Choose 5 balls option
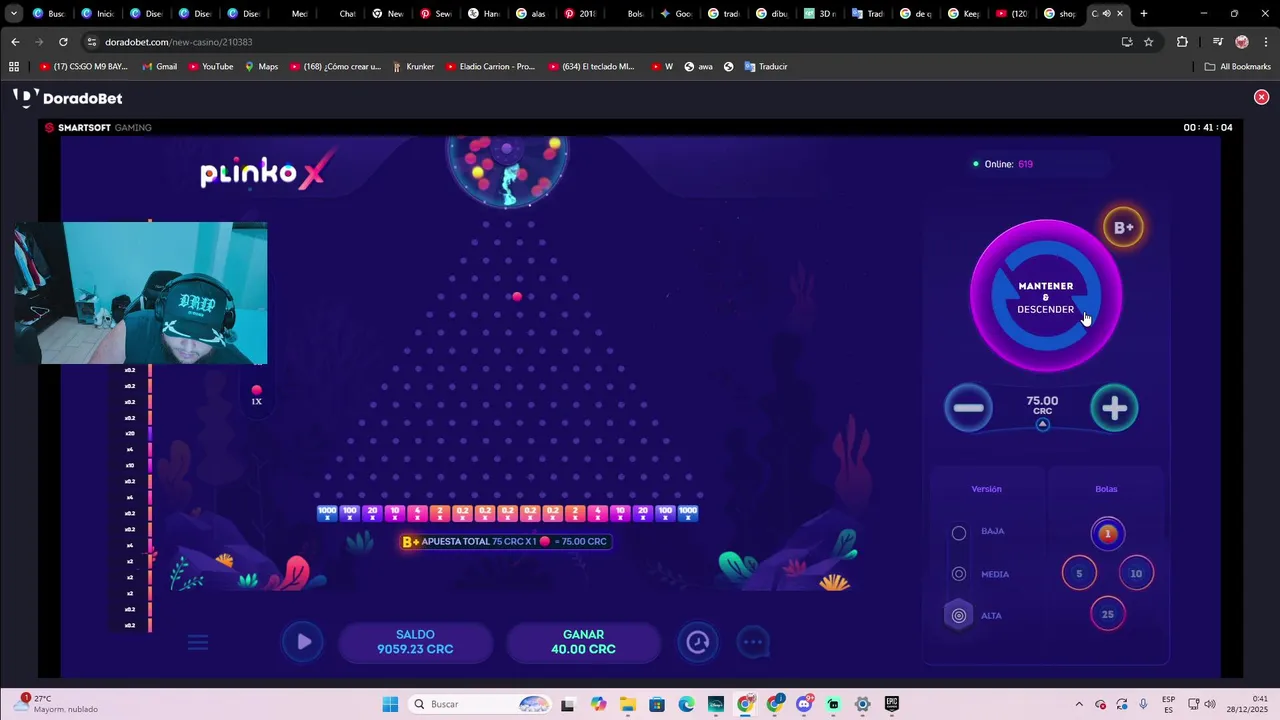 (x=1079, y=574)
